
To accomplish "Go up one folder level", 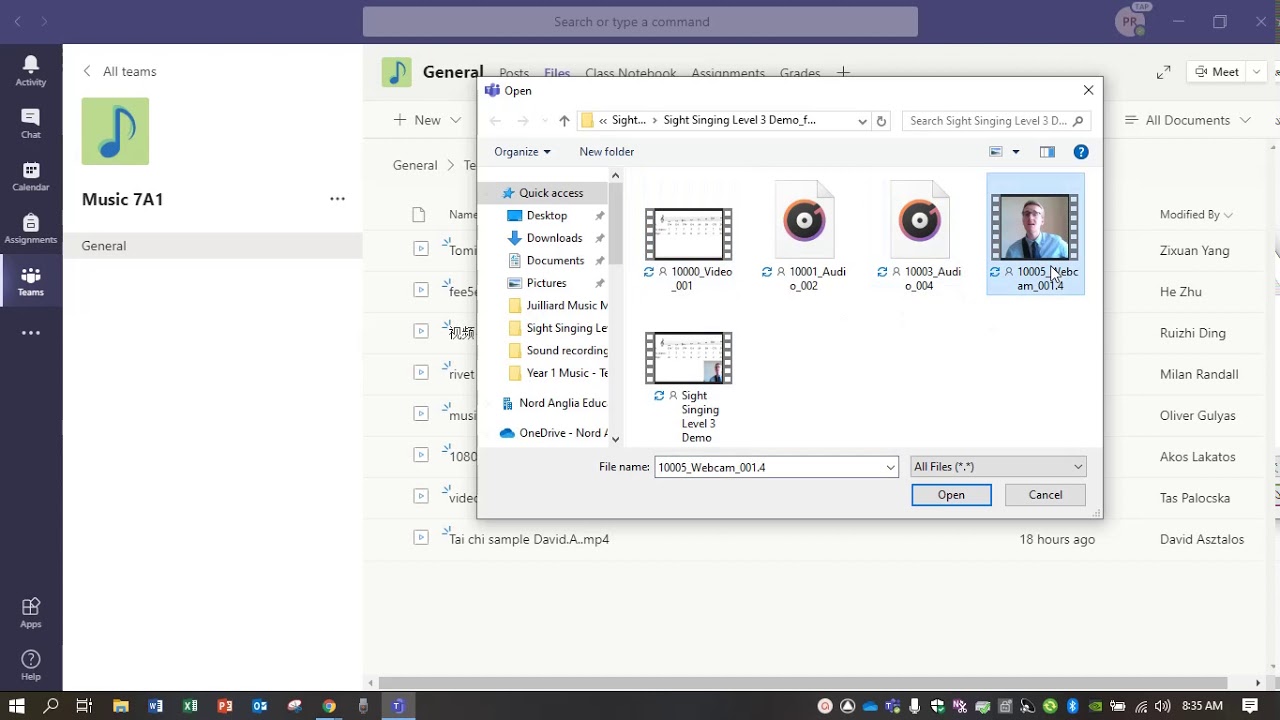I will pos(564,121).
